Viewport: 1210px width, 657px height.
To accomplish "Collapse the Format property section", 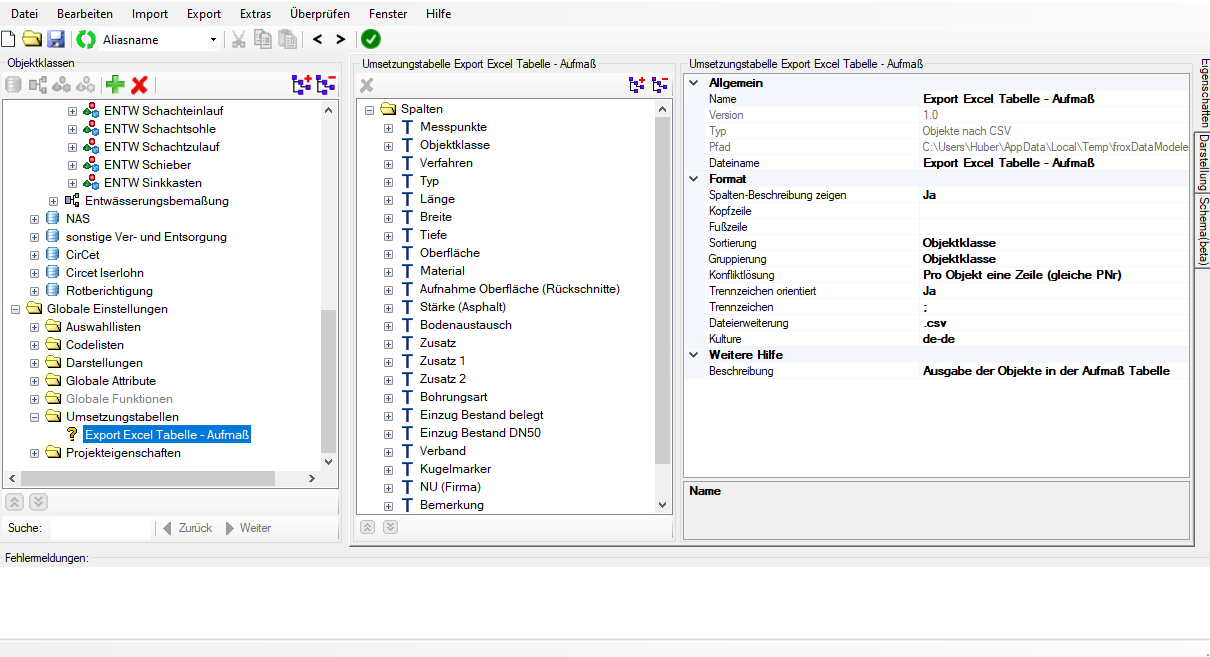I will pyautogui.click(x=694, y=179).
